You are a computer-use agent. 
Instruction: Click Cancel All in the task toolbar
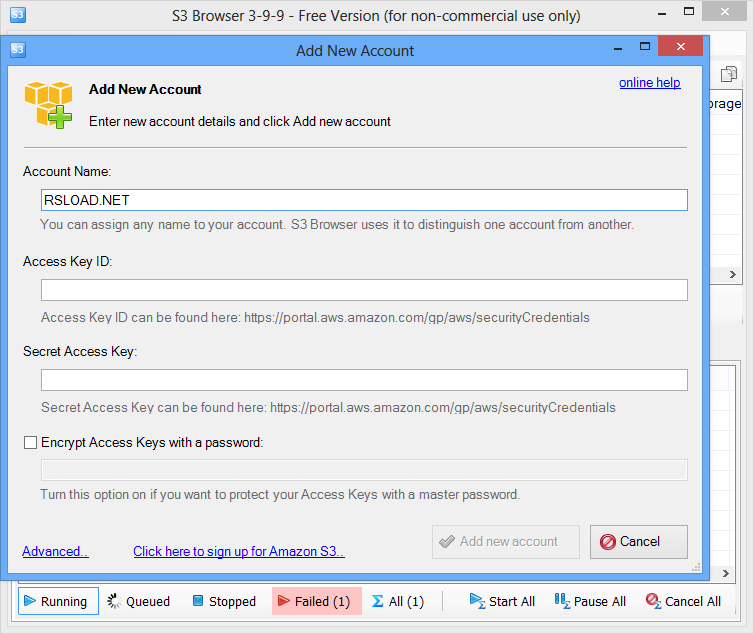coord(683,601)
